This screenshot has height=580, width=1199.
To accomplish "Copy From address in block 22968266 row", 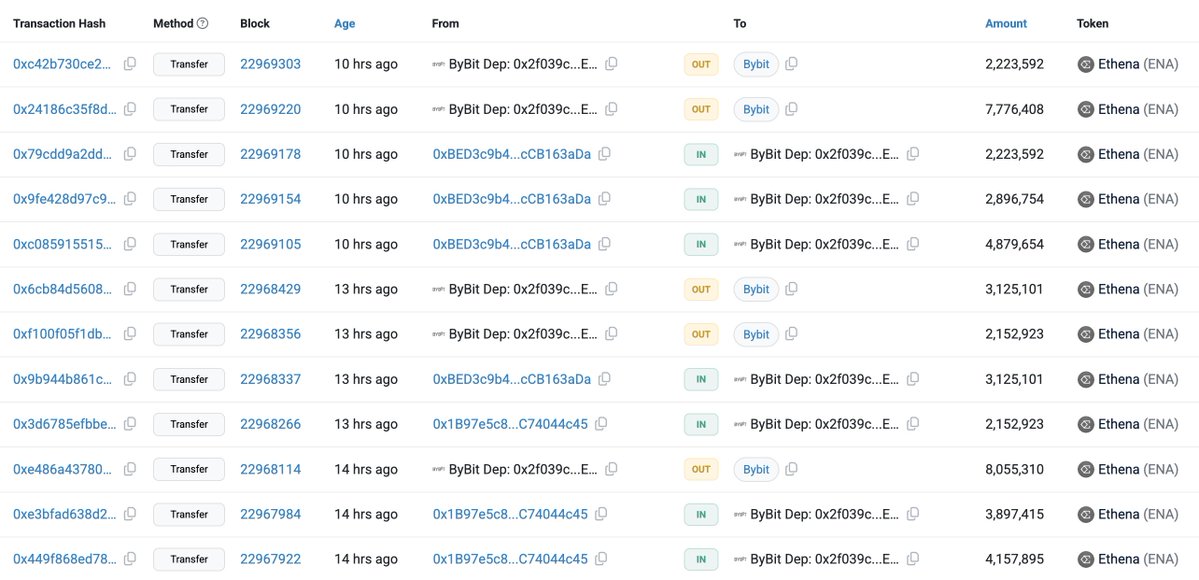I will pos(601,424).
